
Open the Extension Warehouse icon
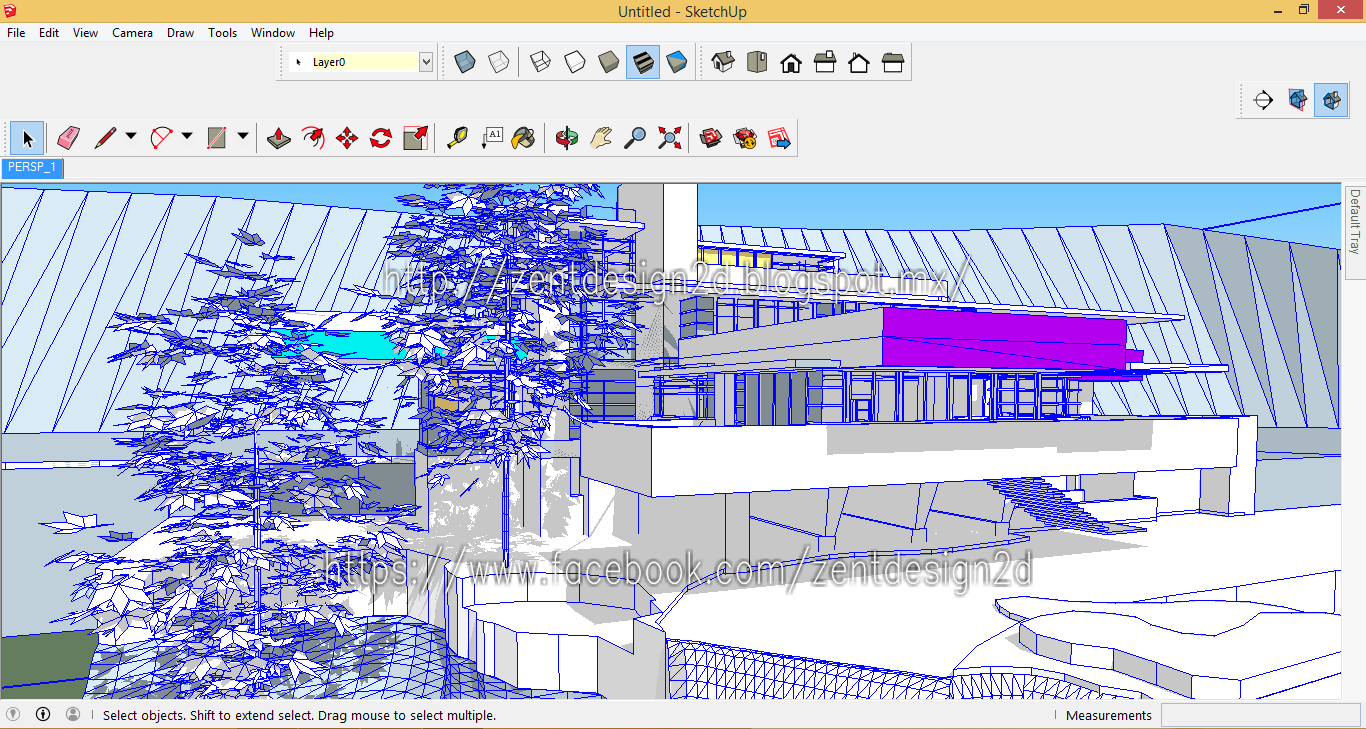coord(745,138)
